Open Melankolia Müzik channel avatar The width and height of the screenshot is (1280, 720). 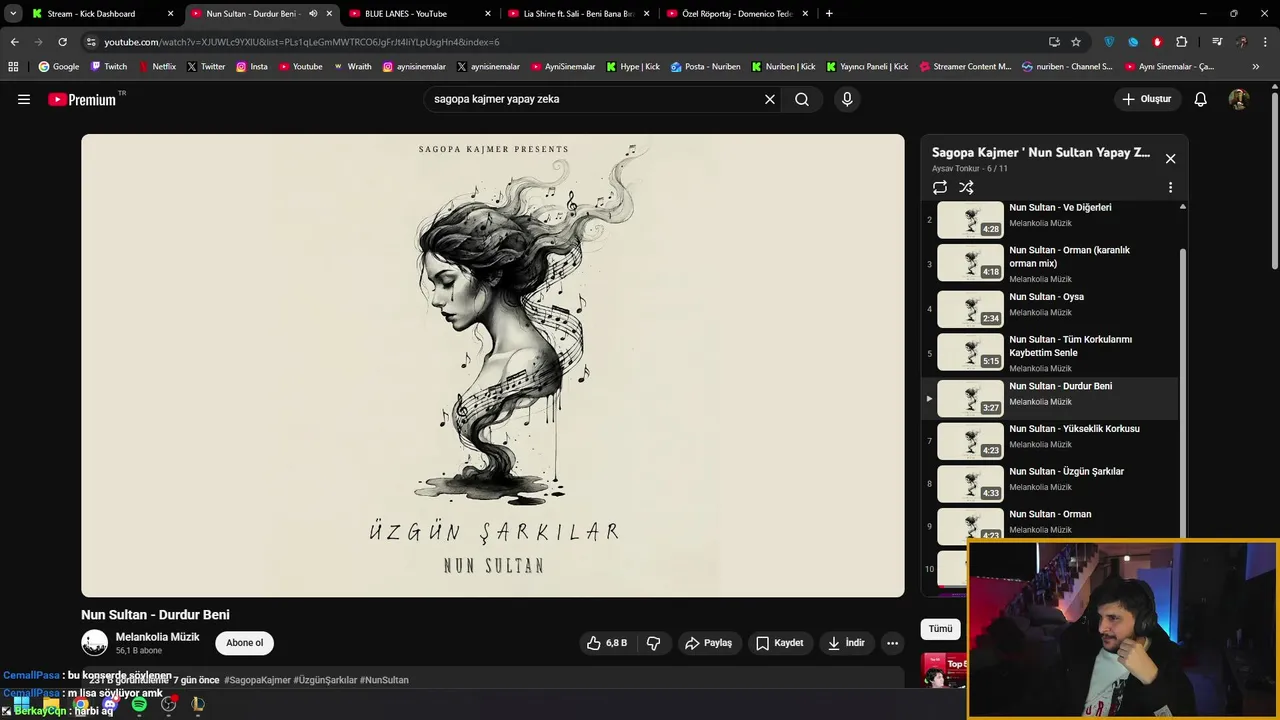(x=95, y=643)
